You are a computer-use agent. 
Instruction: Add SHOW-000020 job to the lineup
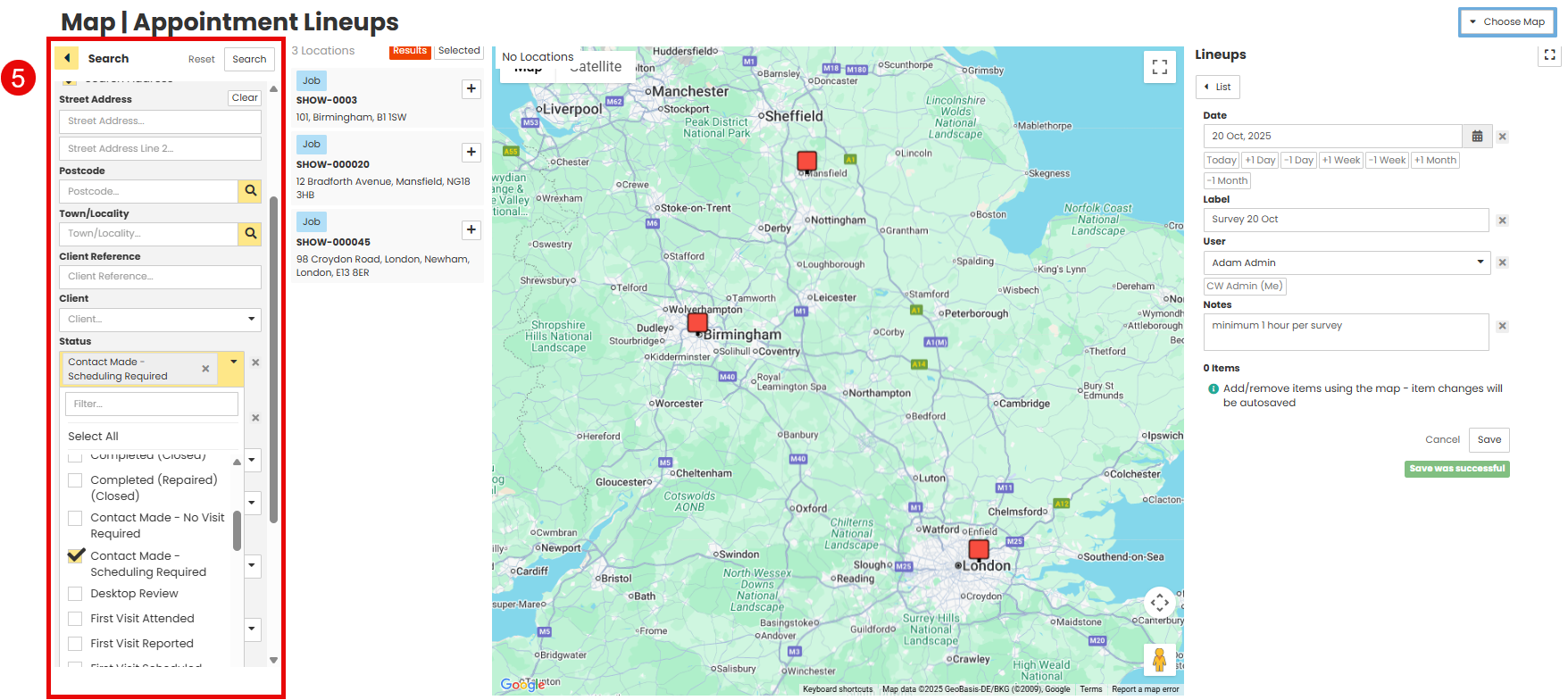tap(471, 153)
